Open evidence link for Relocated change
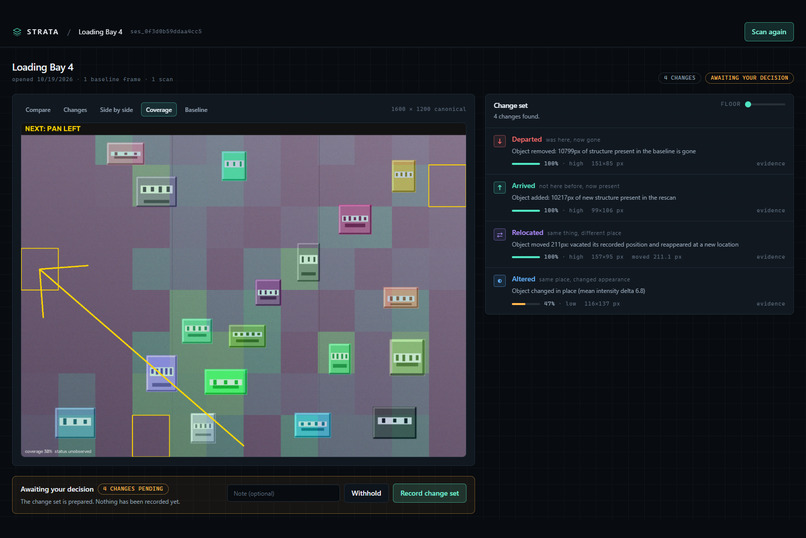Viewport: 806px width, 538px height. (770, 257)
